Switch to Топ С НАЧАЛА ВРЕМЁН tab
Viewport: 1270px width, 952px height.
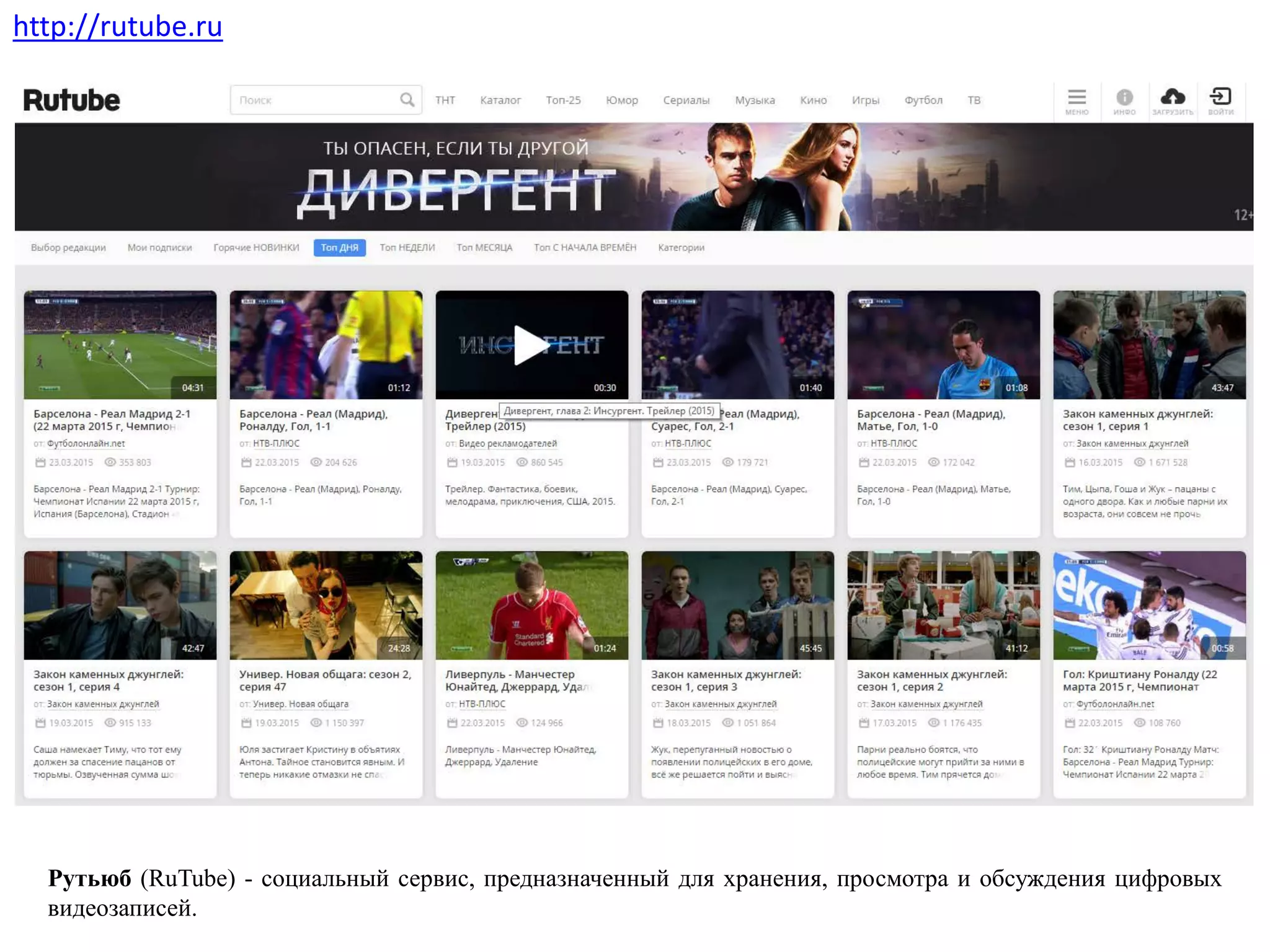pyautogui.click(x=585, y=248)
